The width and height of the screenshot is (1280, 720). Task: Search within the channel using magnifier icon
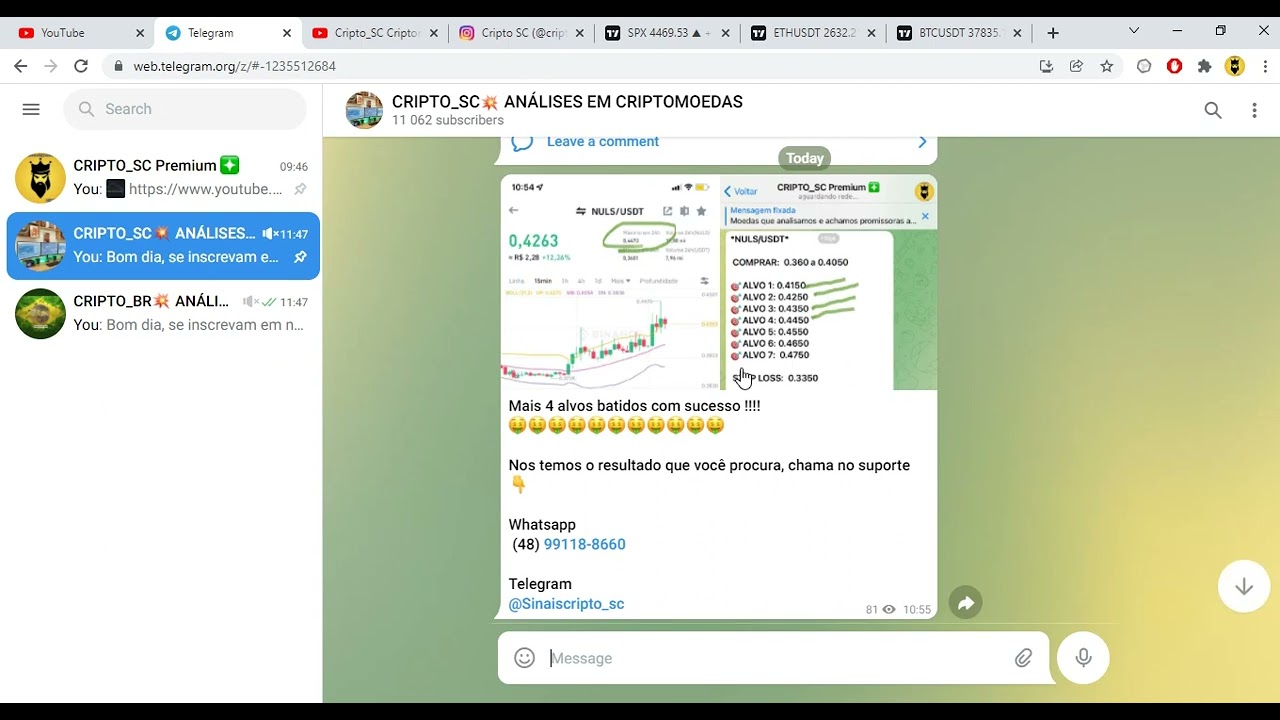click(1213, 110)
